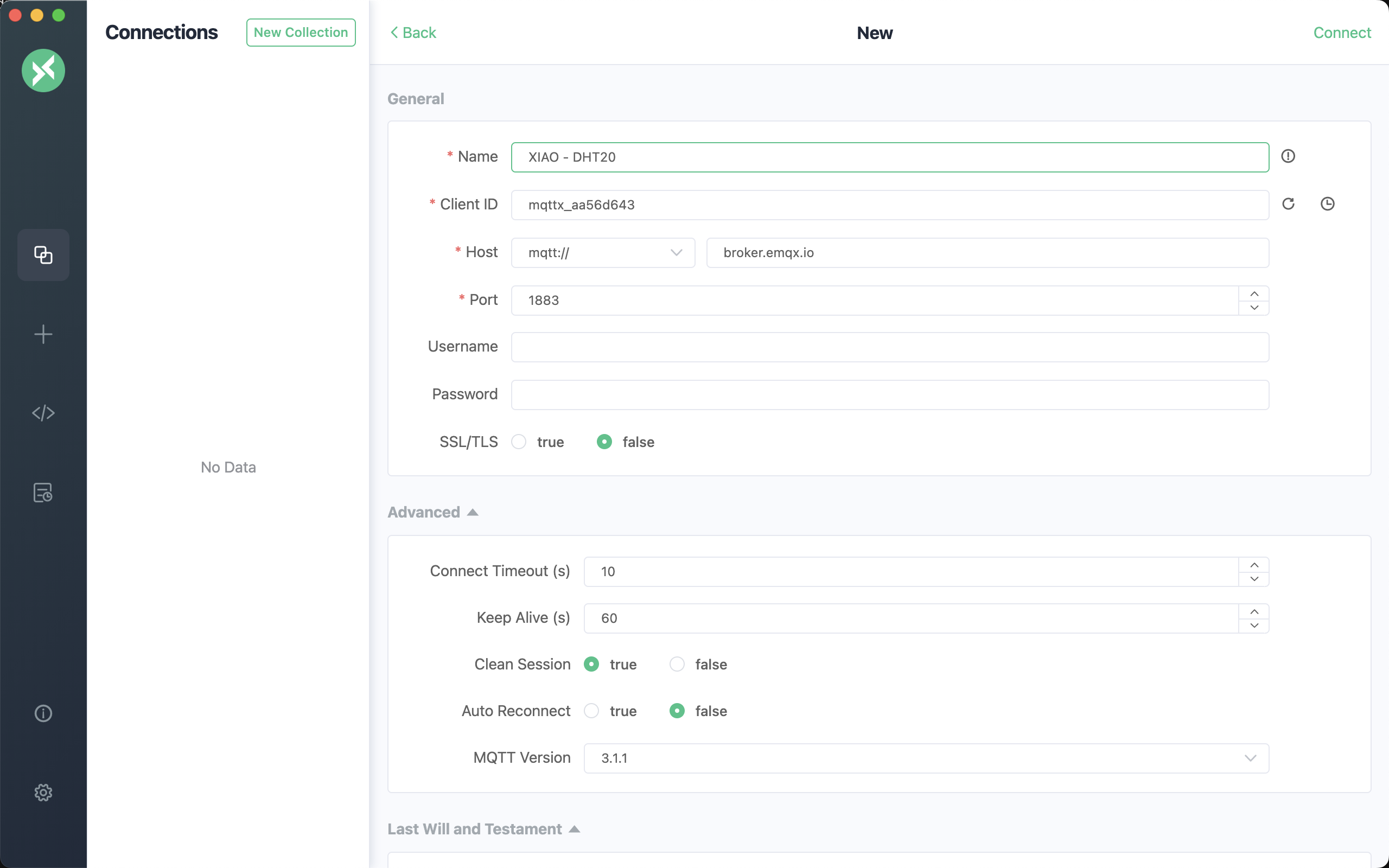Decrease the Port value

(1254, 308)
